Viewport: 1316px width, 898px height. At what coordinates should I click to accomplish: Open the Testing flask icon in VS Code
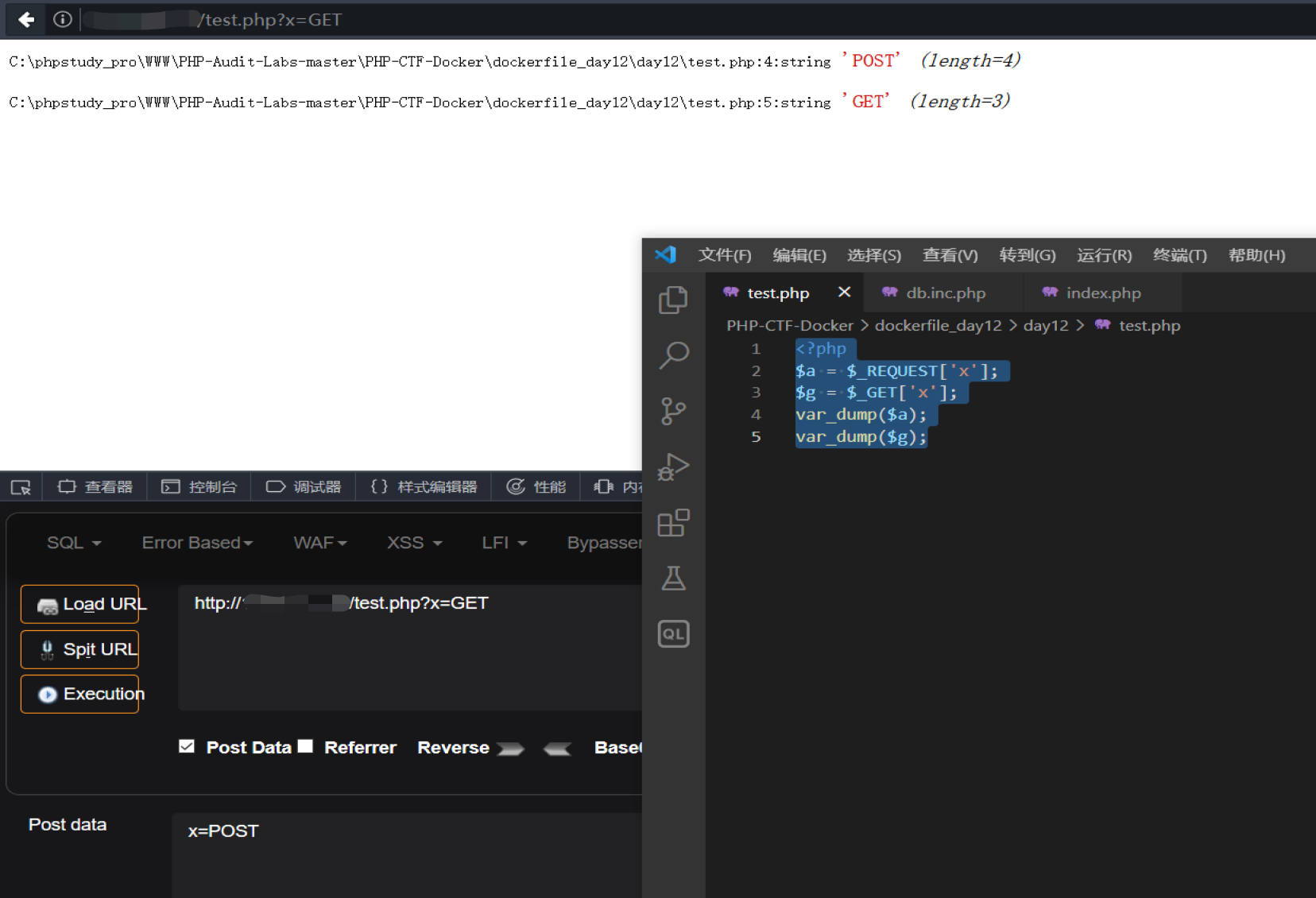(673, 579)
